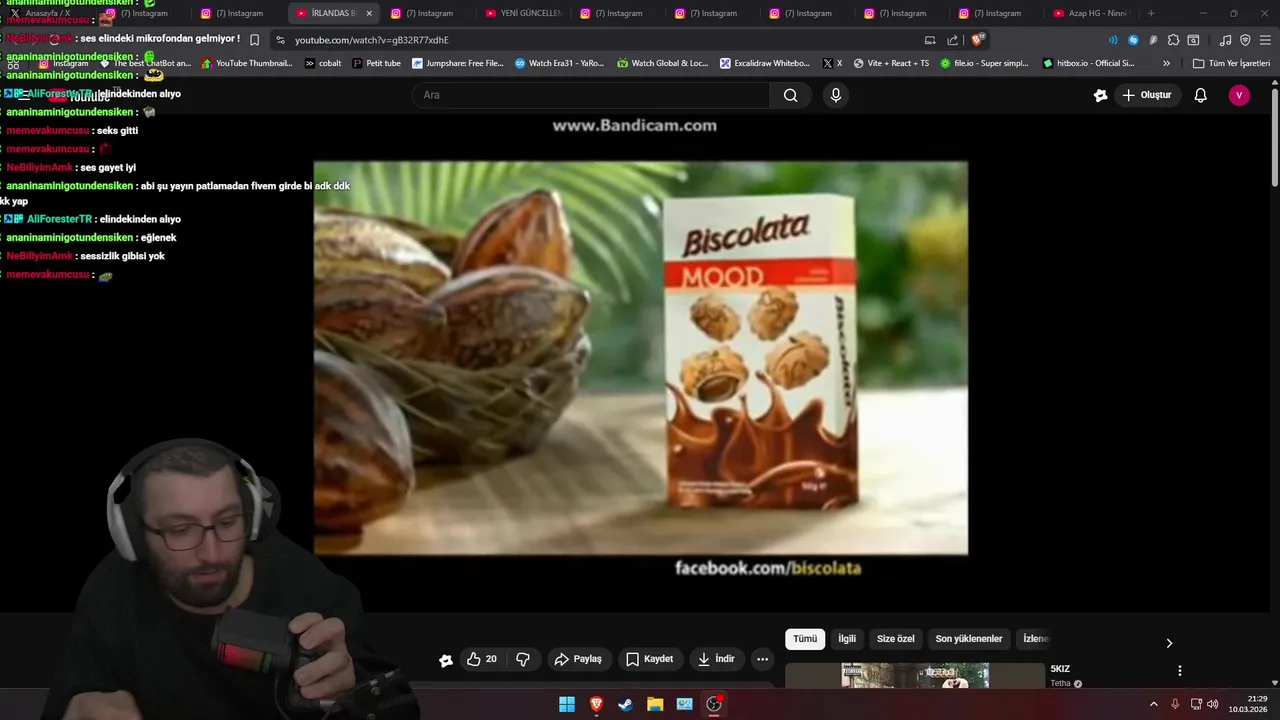Viewport: 1280px width, 720px height.
Task: Open the Excalidraw Whitebo... bookmark
Action: tap(763, 63)
